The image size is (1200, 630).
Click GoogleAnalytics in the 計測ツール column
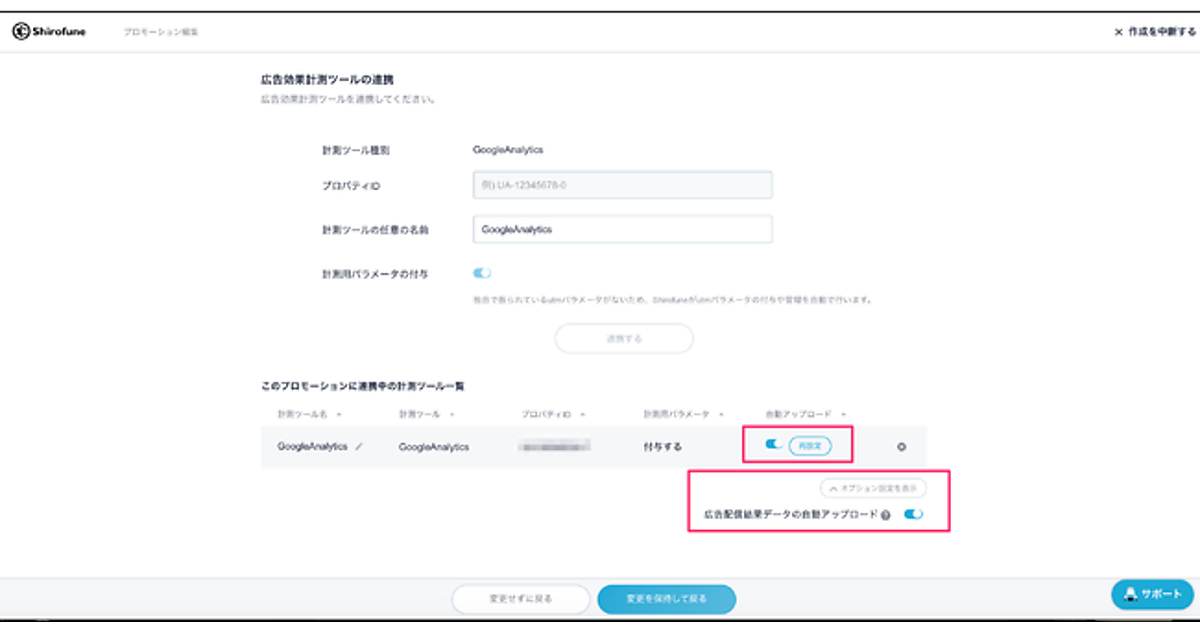434,447
